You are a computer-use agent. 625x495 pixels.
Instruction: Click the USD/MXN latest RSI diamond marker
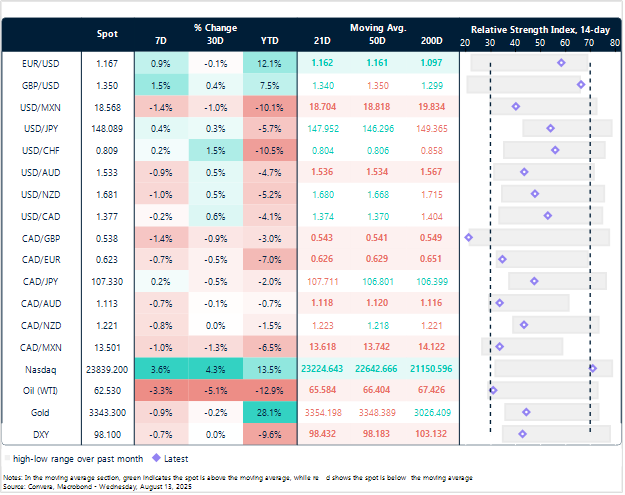pyautogui.click(x=516, y=106)
